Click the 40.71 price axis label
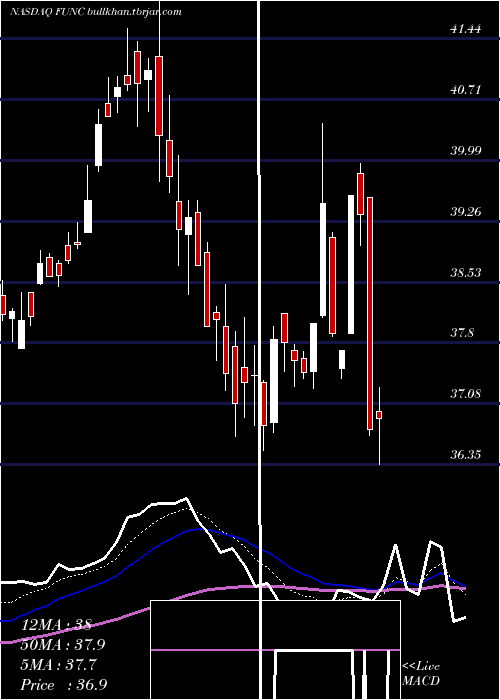This screenshot has height=700, width=500. tap(466, 90)
